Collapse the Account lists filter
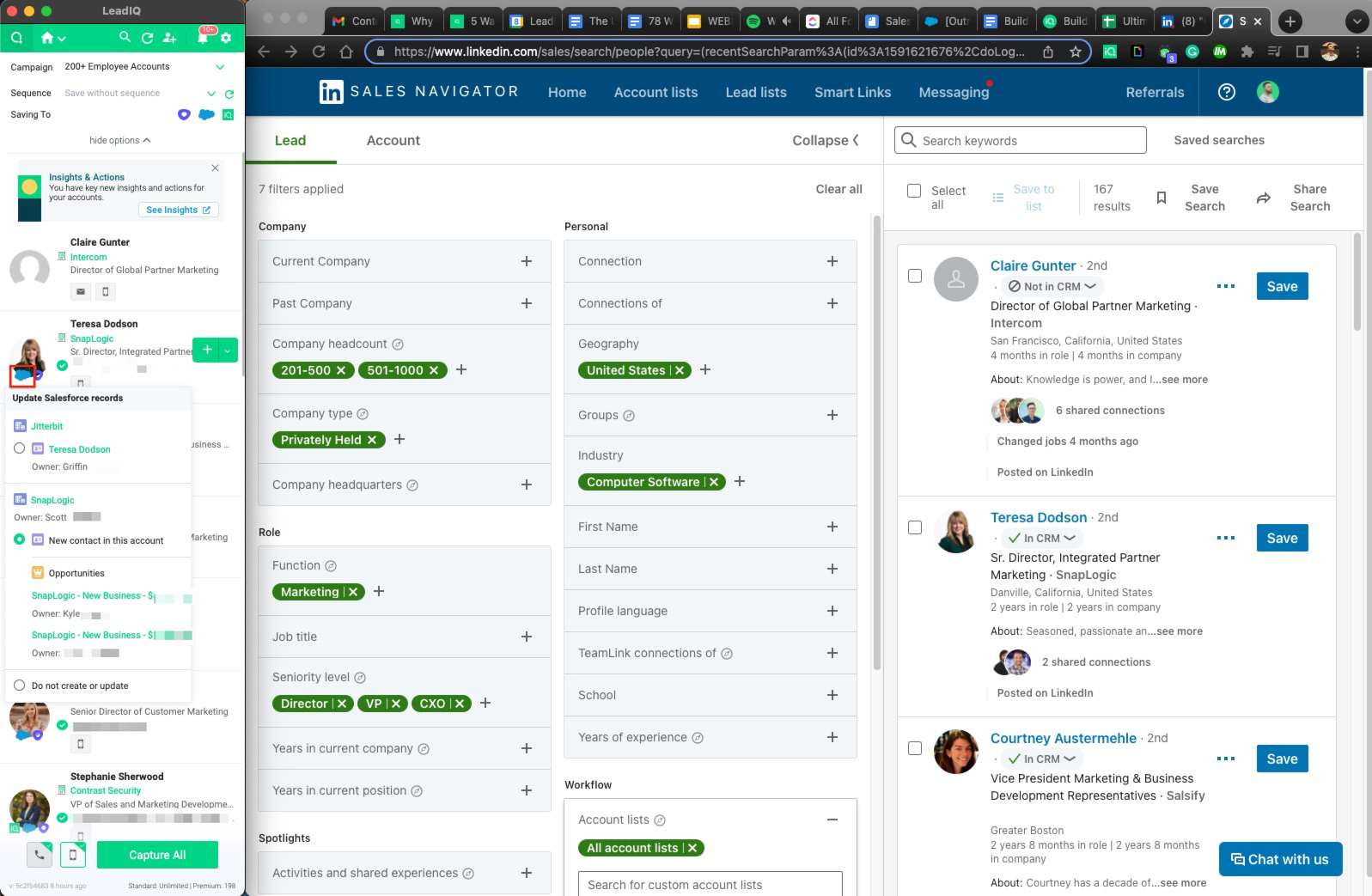This screenshot has height=896, width=1372. tap(832, 820)
